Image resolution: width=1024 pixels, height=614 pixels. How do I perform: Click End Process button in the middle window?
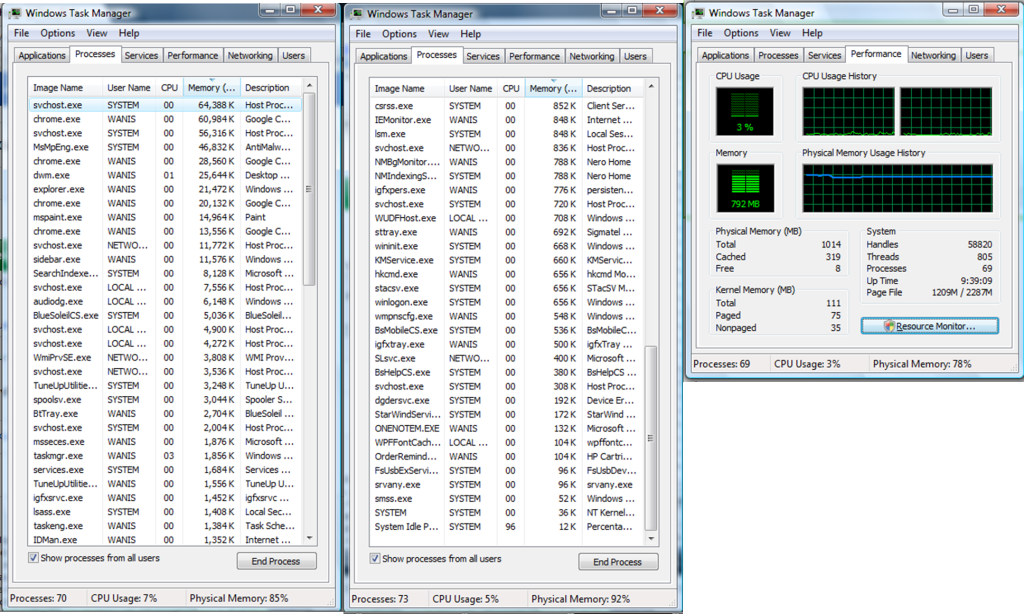point(618,562)
